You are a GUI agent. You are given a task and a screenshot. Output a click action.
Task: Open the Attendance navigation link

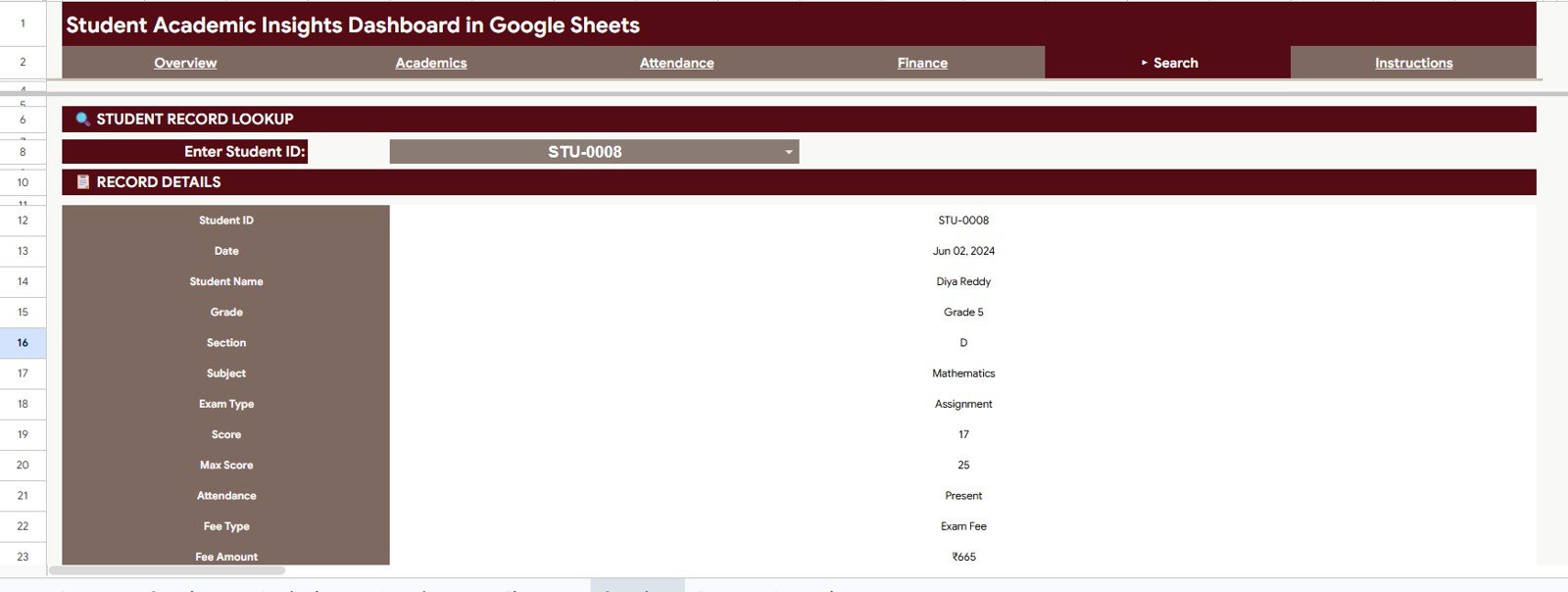point(676,63)
